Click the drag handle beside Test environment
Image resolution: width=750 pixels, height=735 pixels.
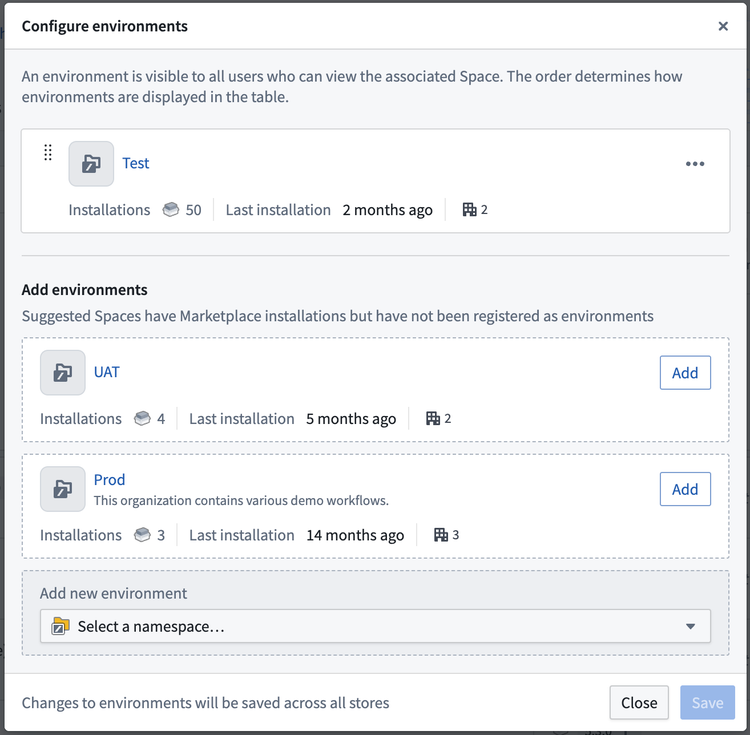pyautogui.click(x=47, y=153)
